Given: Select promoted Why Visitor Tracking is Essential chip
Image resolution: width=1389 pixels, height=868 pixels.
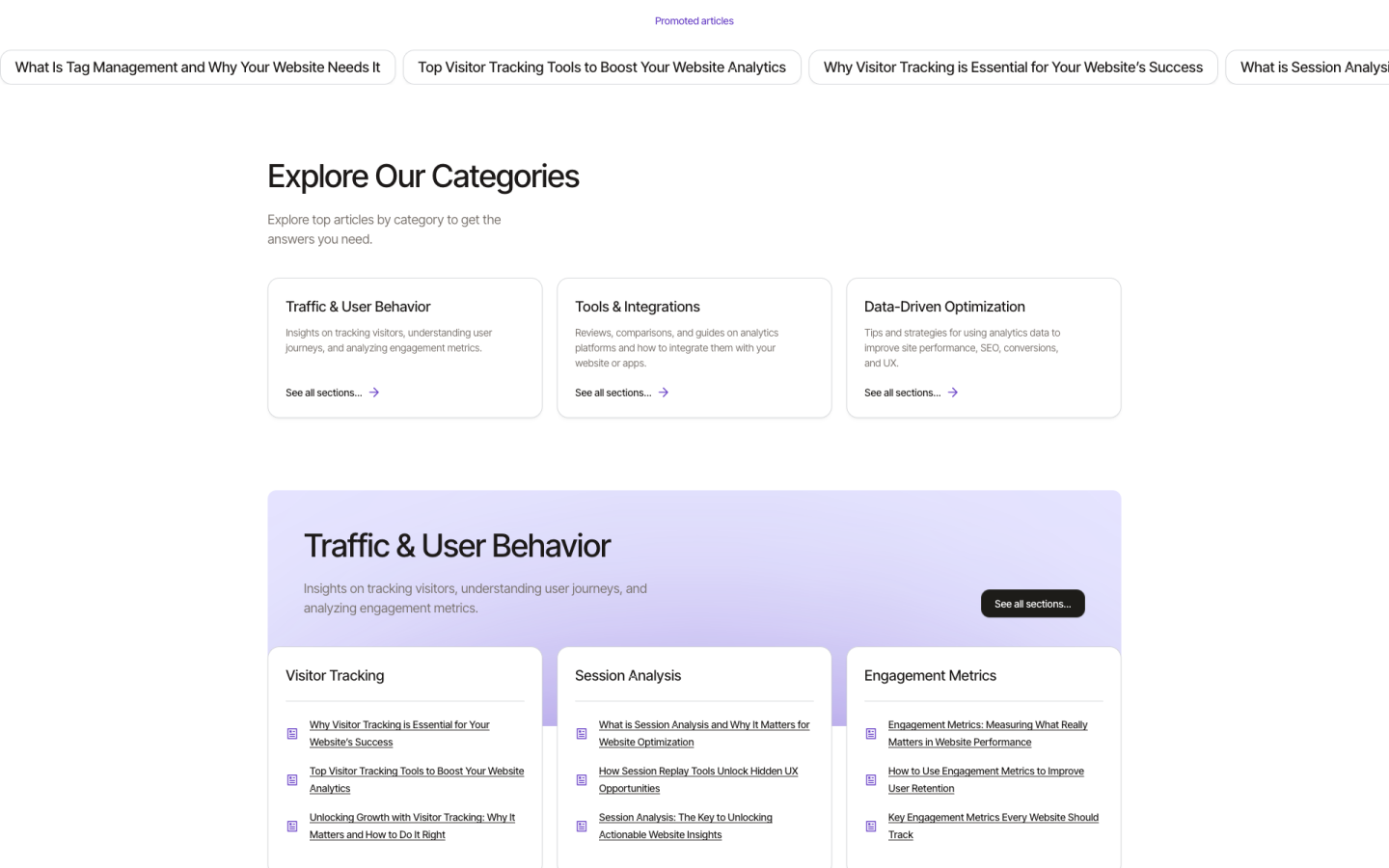Looking at the screenshot, I should [x=1013, y=68].
